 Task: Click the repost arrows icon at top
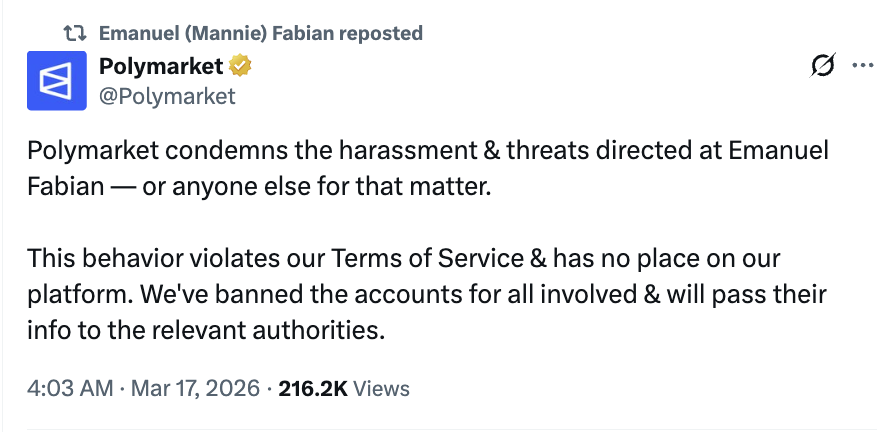pyautogui.click(x=74, y=33)
